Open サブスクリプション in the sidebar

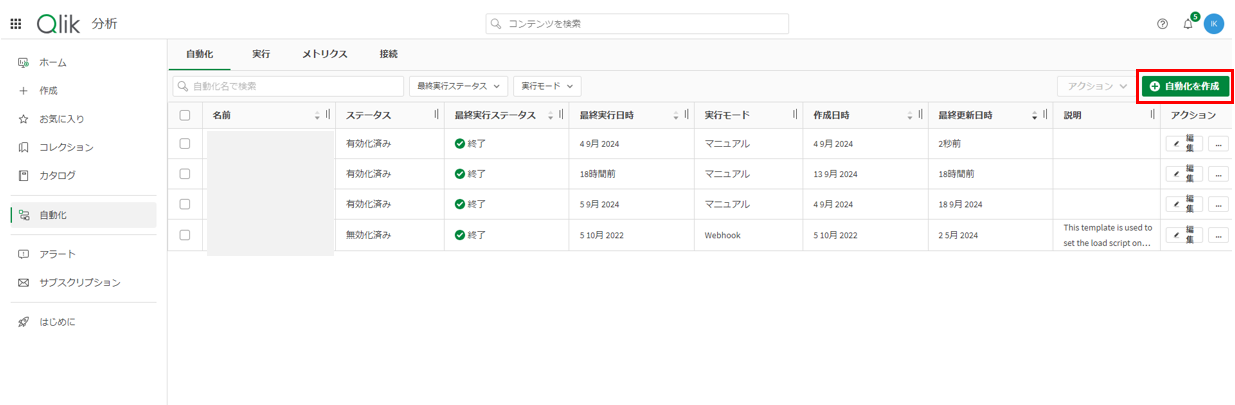[x=84, y=282]
